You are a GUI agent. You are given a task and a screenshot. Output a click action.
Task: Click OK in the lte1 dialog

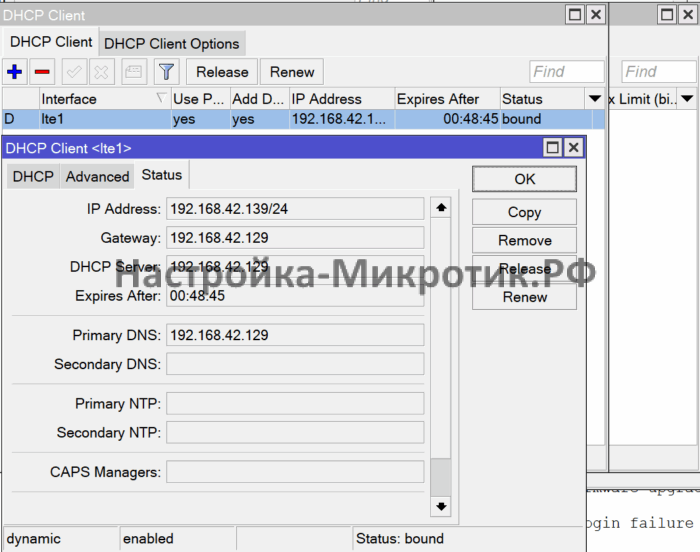tap(524, 179)
